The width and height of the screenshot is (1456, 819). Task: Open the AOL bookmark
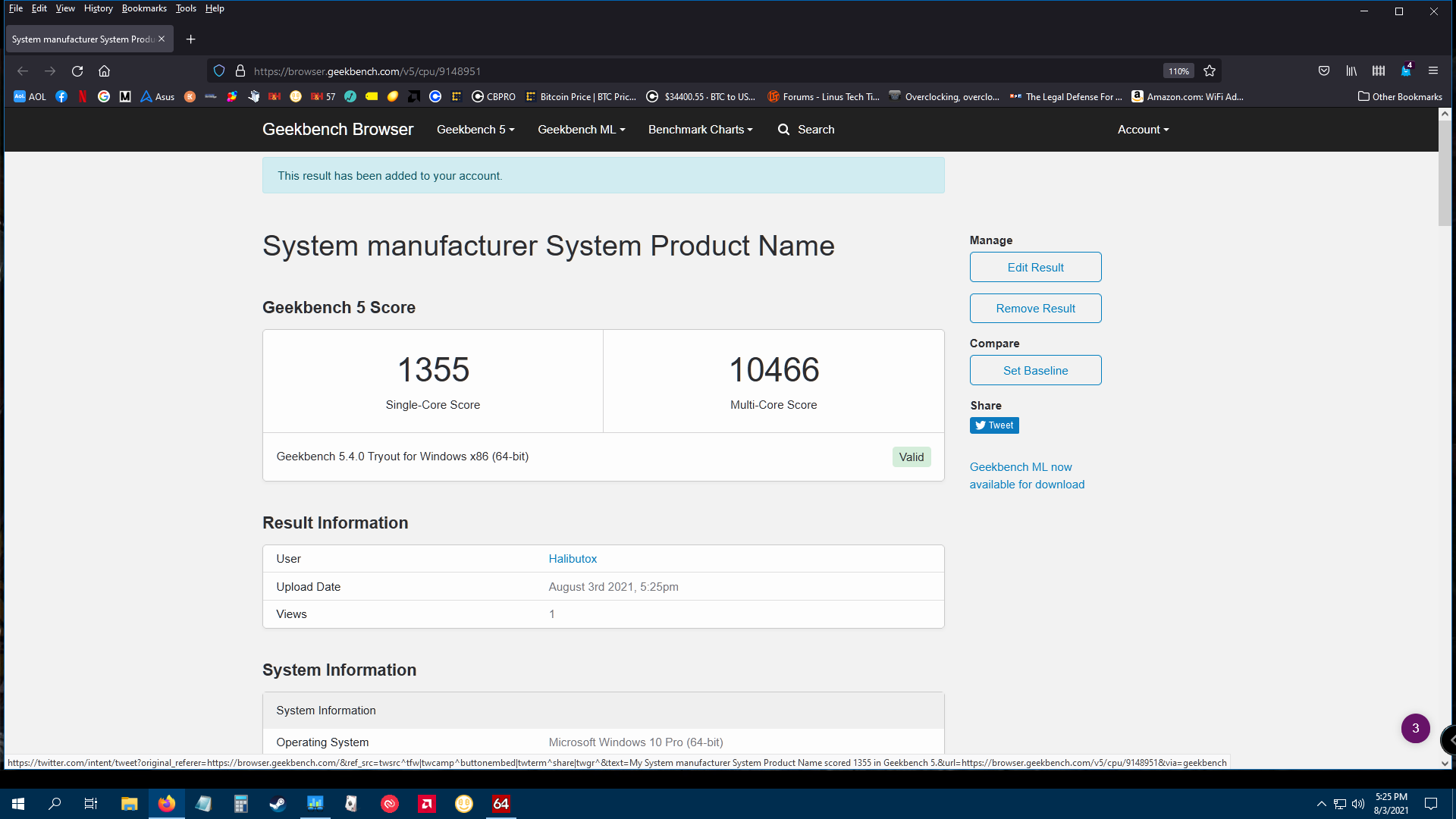click(30, 96)
